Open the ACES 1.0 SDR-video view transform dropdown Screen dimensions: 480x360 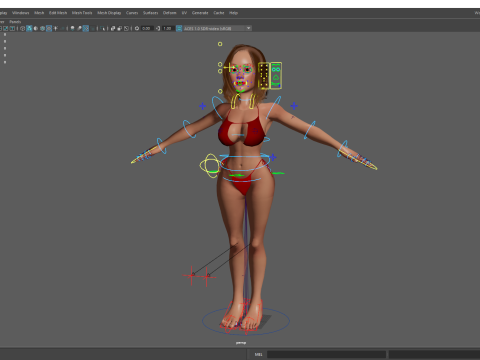(217, 28)
